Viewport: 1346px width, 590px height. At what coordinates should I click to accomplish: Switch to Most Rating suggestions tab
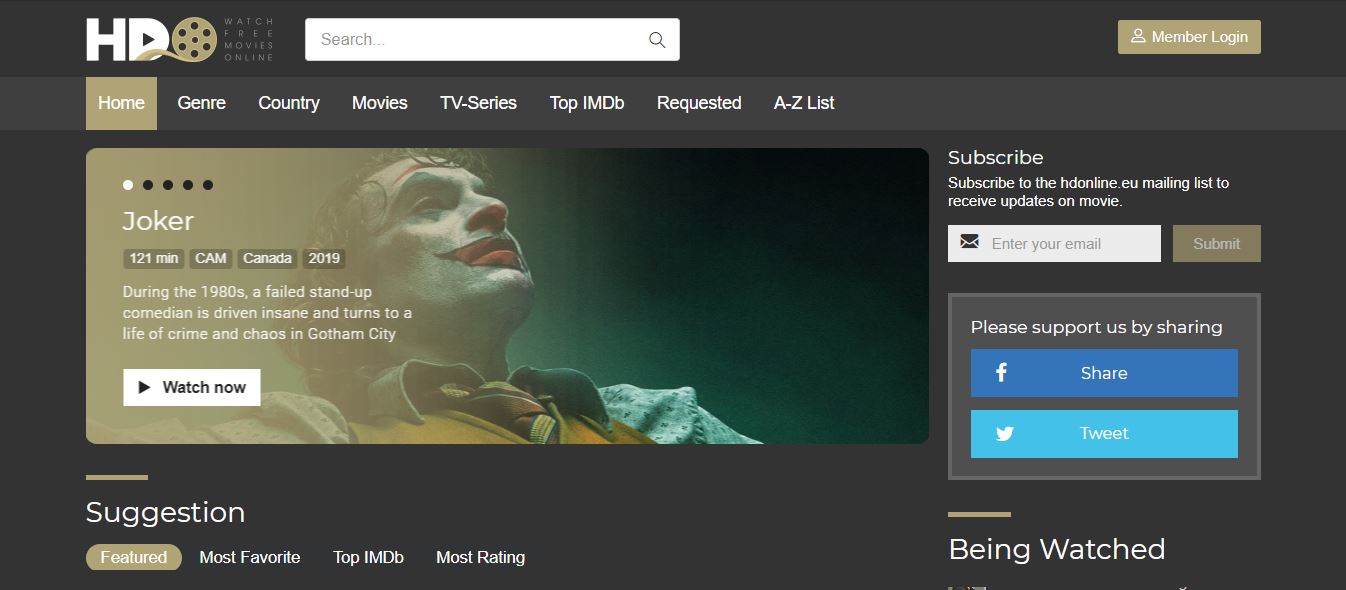coord(480,557)
